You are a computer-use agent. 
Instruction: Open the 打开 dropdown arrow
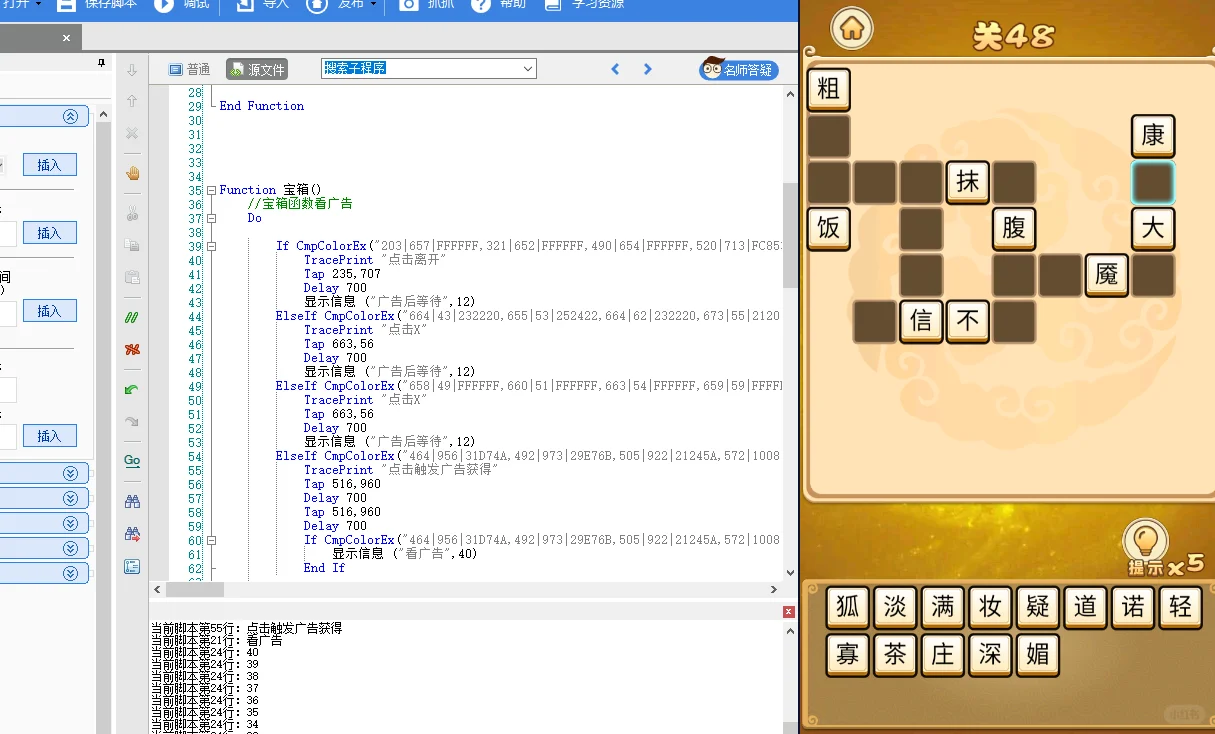(39, 4)
